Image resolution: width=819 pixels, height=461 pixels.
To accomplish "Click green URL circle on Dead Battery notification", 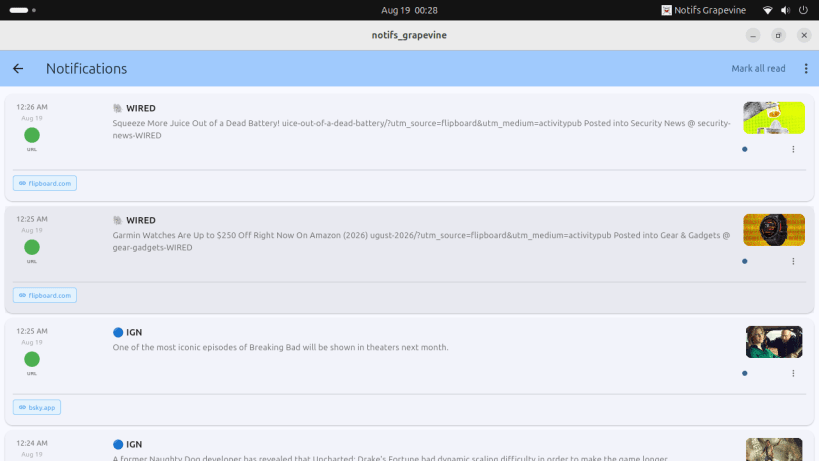I will (32, 135).
